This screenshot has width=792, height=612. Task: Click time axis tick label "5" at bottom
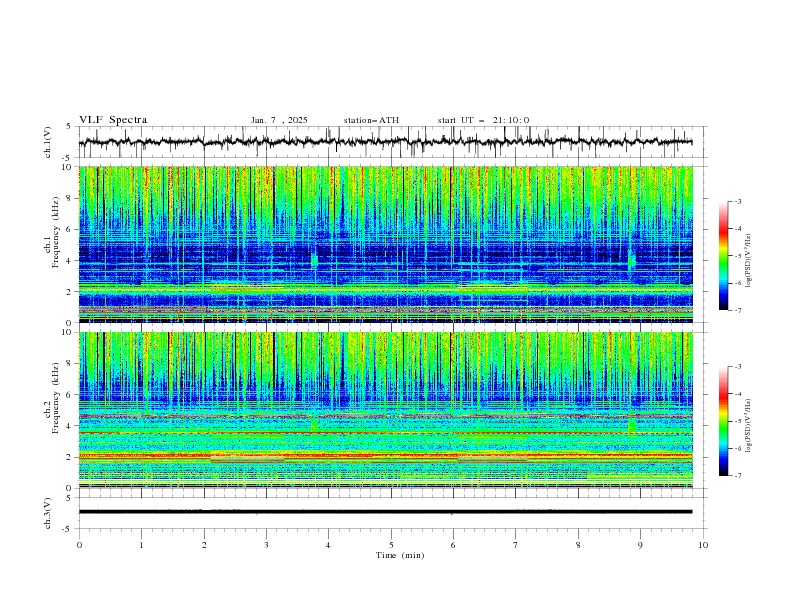click(x=391, y=545)
